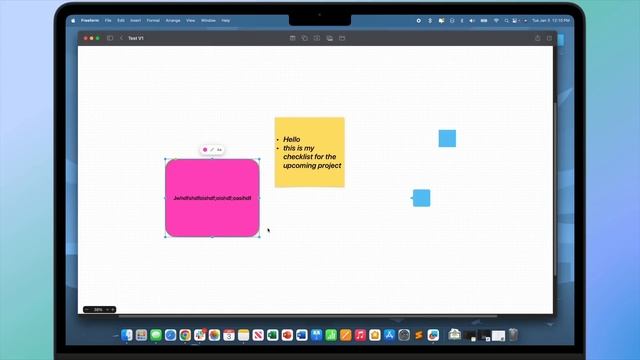Select the upper blue square shape
This screenshot has width=640, height=360.
447,138
